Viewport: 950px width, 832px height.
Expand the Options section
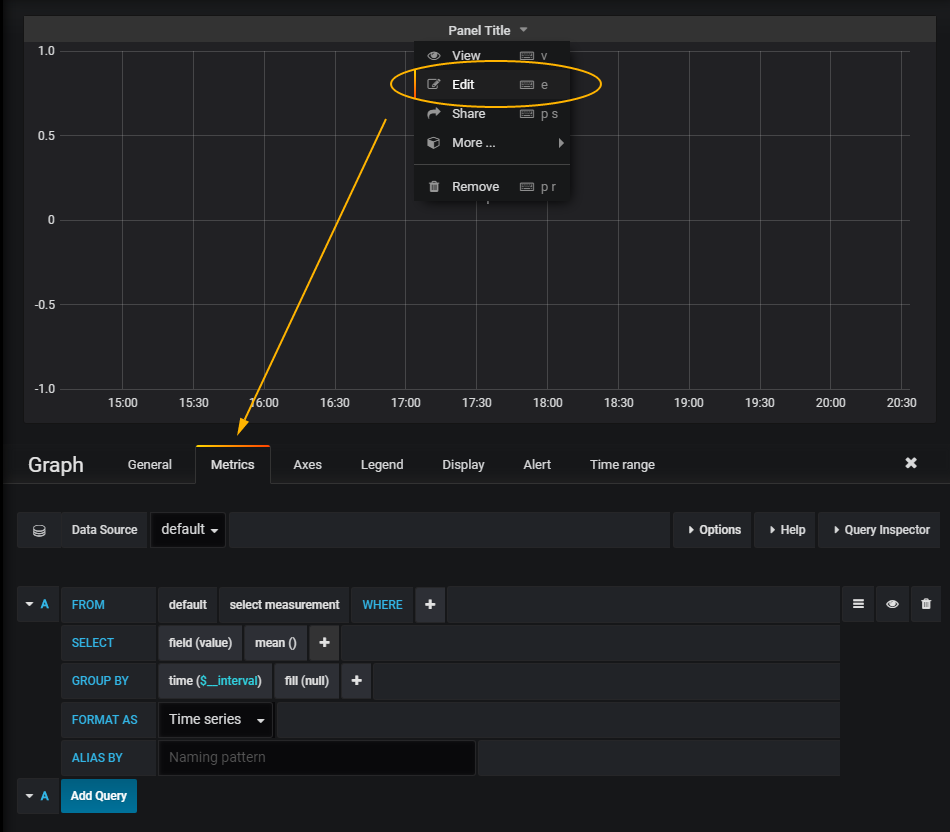[712, 530]
